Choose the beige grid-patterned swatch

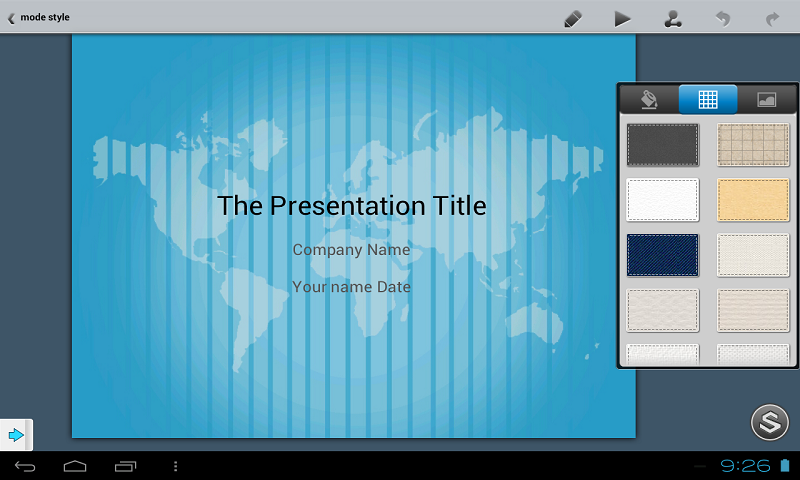coord(753,144)
